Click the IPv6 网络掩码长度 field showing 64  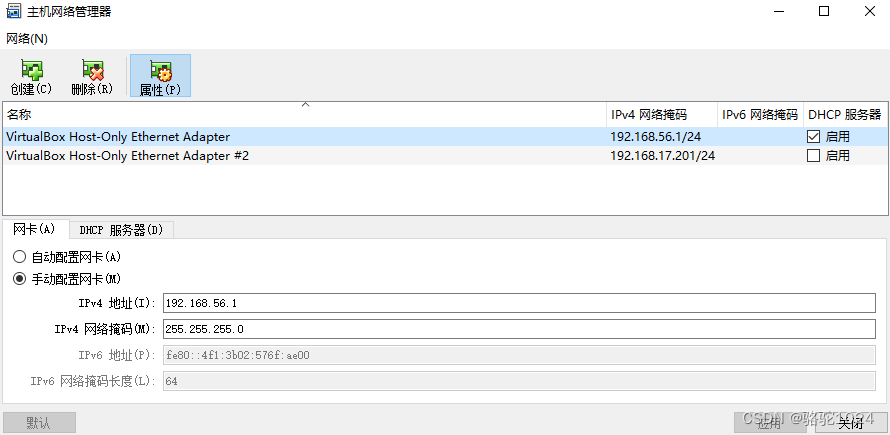click(x=519, y=381)
